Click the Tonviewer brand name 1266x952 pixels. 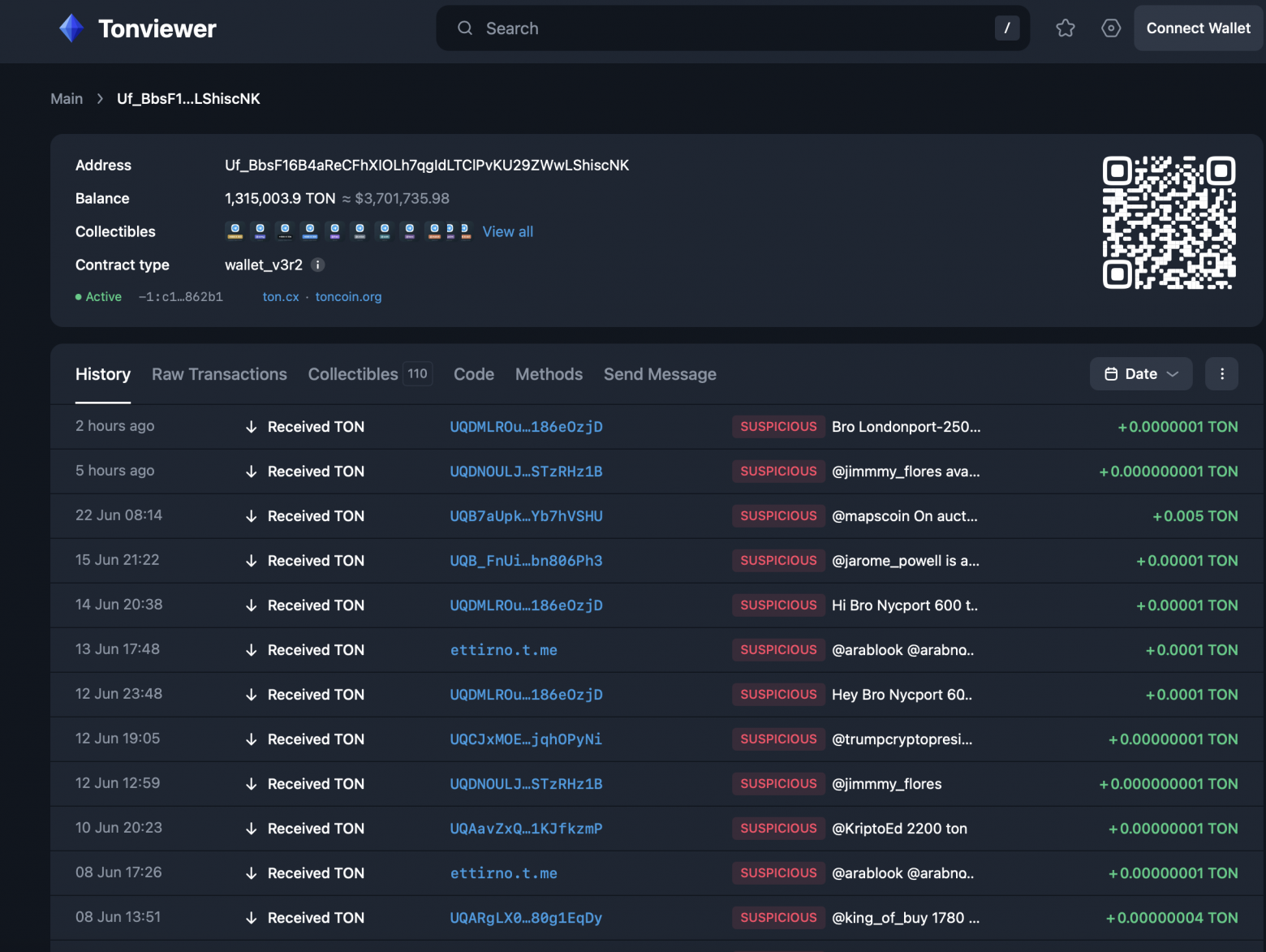[157, 28]
